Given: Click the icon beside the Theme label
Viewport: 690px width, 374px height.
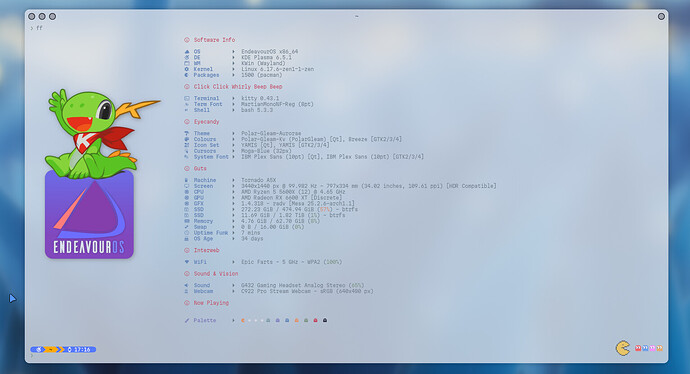Looking at the screenshot, I should pos(187,133).
